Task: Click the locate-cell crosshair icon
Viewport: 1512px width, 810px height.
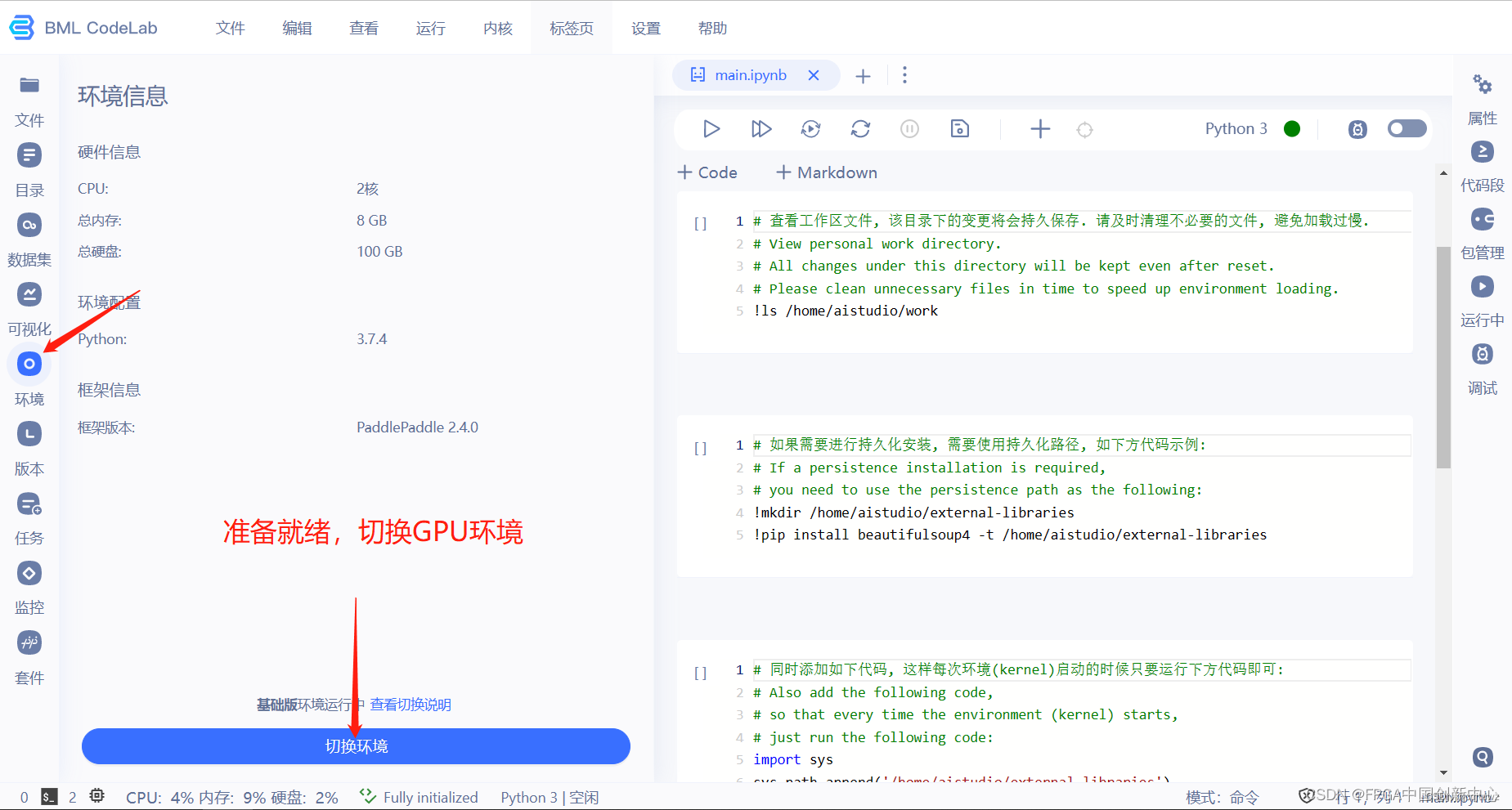Action: pos(1085,130)
